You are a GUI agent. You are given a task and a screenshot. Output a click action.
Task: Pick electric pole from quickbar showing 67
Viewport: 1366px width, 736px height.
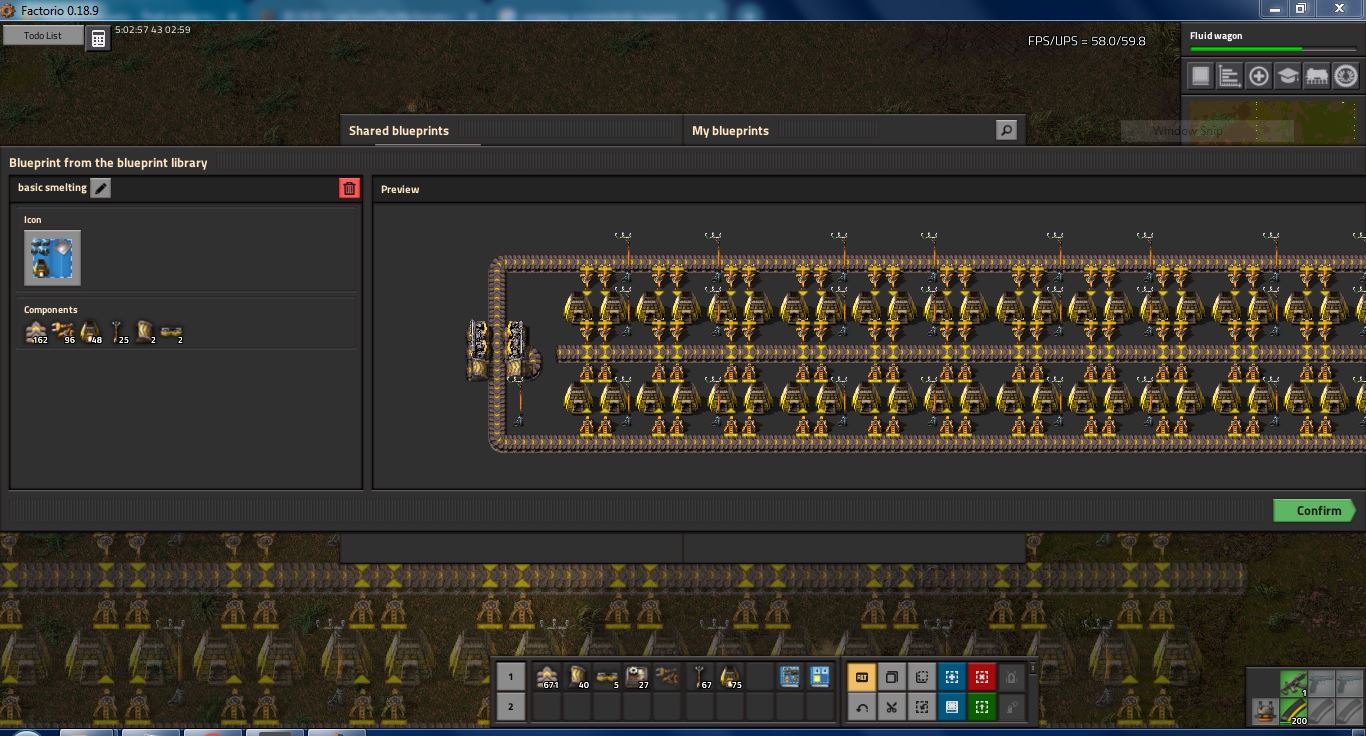tap(700, 677)
